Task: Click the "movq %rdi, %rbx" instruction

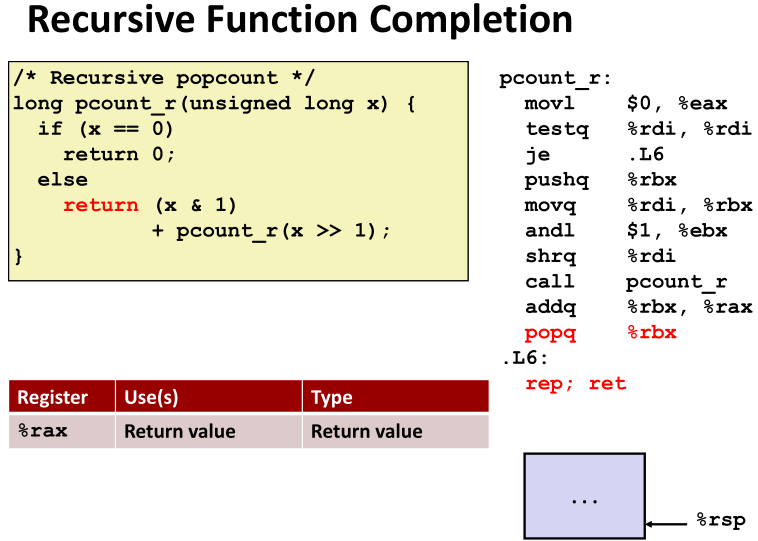Action: pos(639,205)
